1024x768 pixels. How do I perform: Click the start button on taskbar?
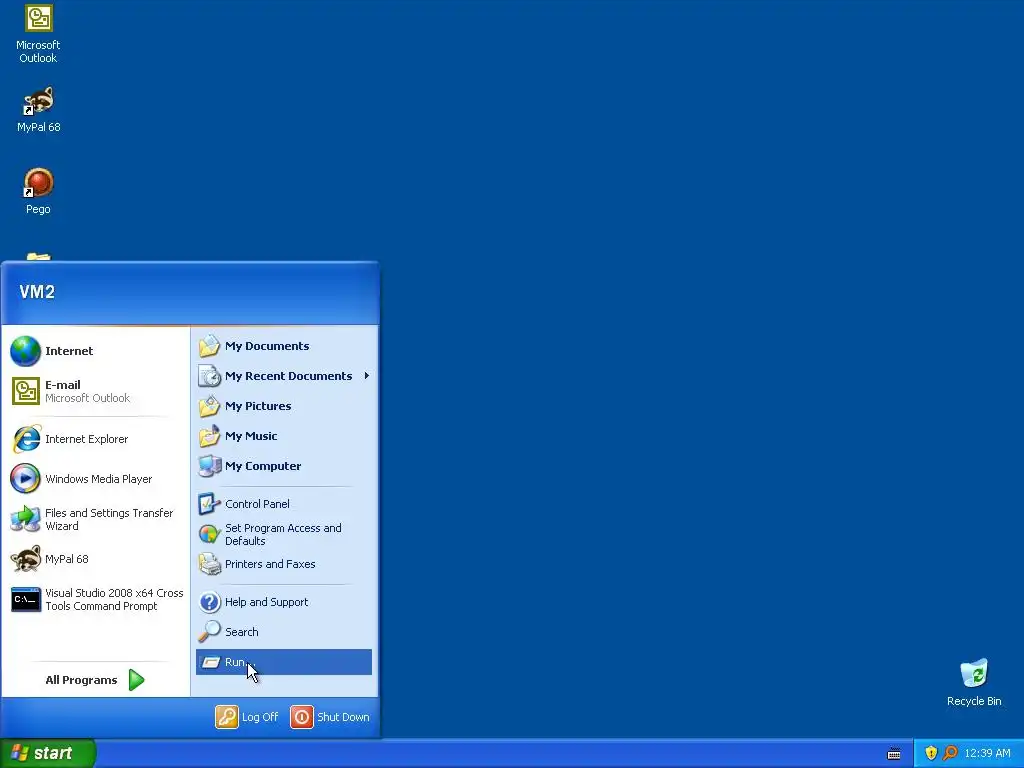(x=48, y=753)
